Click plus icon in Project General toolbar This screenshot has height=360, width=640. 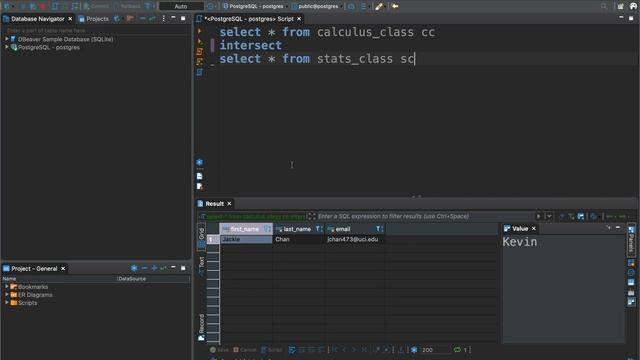(154, 268)
